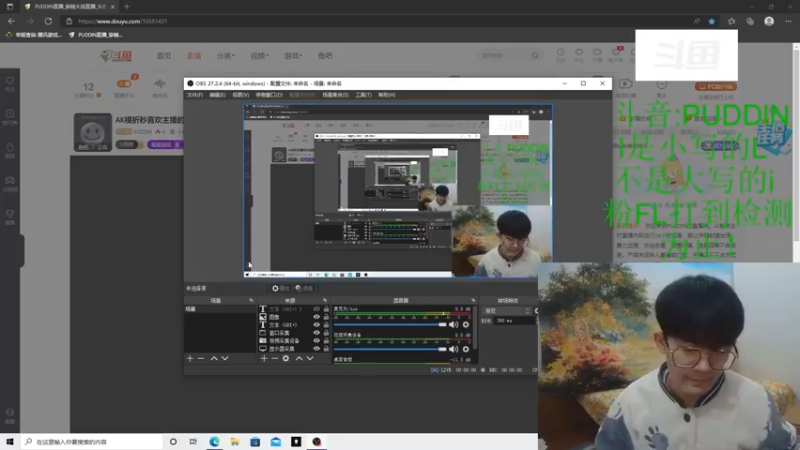Click the audio waveform icon near streamer stats
The height and width of the screenshot is (450, 800).
pos(160,85)
